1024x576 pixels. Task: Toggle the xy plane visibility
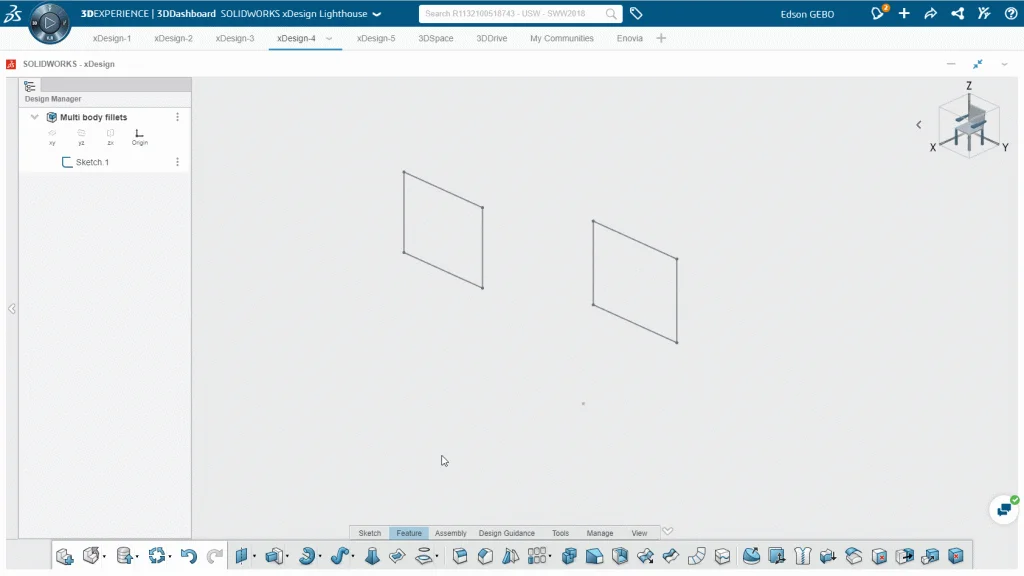coord(52,134)
